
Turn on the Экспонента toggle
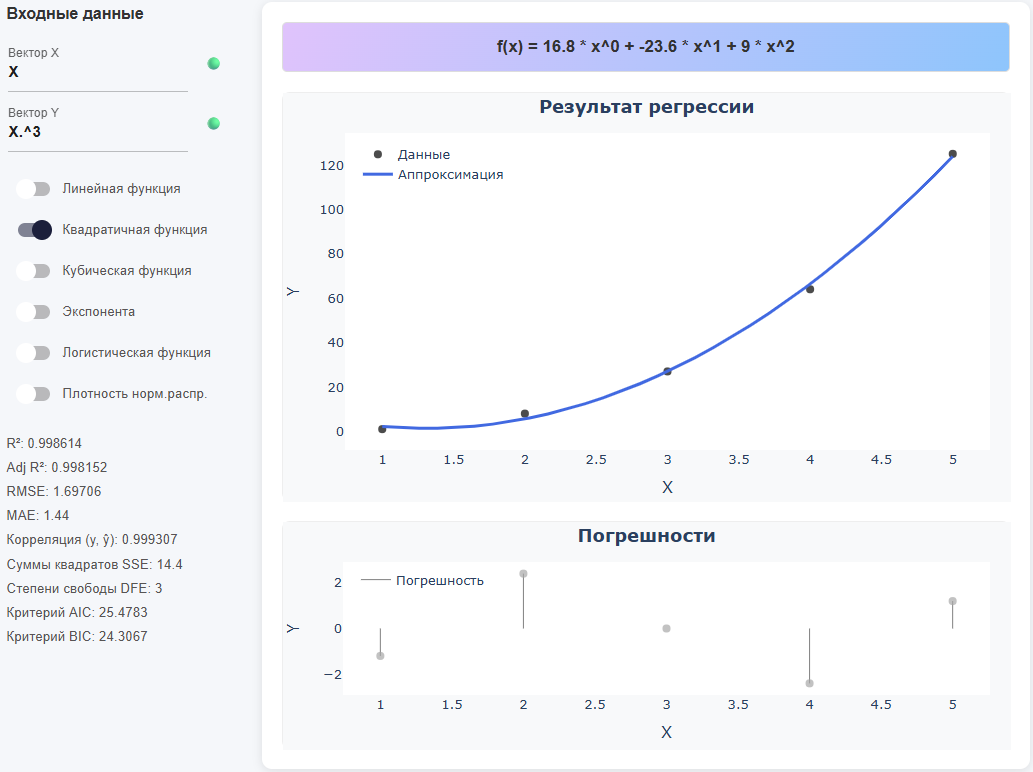click(x=34, y=311)
